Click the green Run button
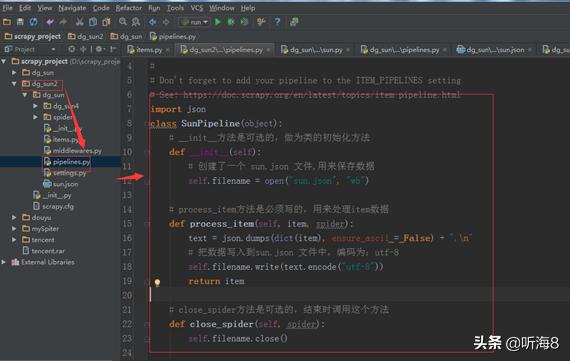 pos(217,22)
